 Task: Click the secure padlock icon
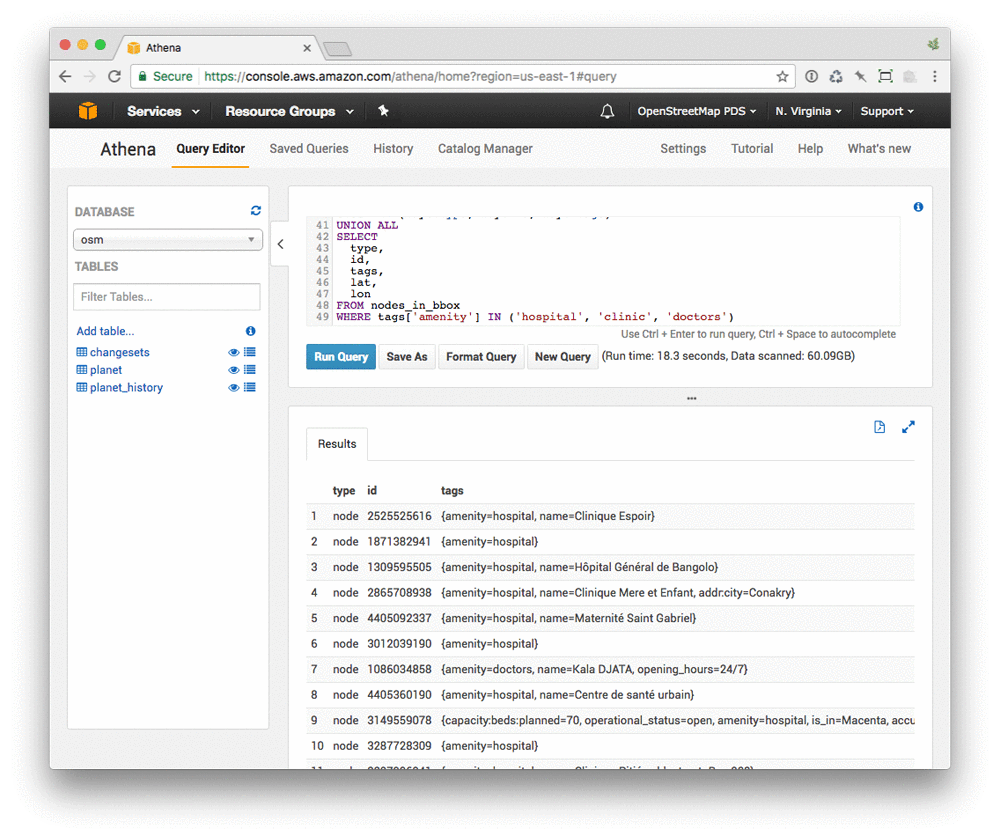[143, 77]
